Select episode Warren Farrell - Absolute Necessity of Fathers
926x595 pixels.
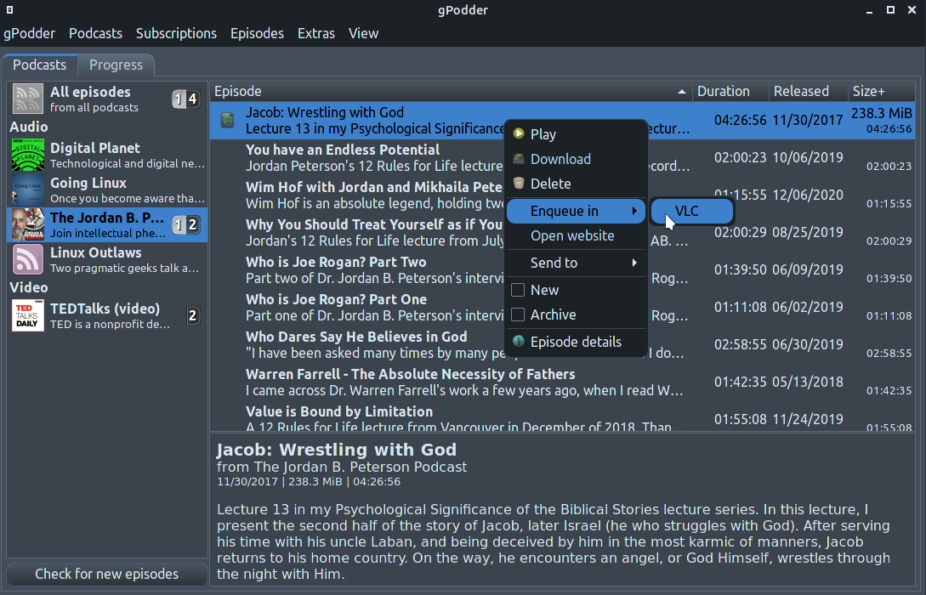(562, 382)
